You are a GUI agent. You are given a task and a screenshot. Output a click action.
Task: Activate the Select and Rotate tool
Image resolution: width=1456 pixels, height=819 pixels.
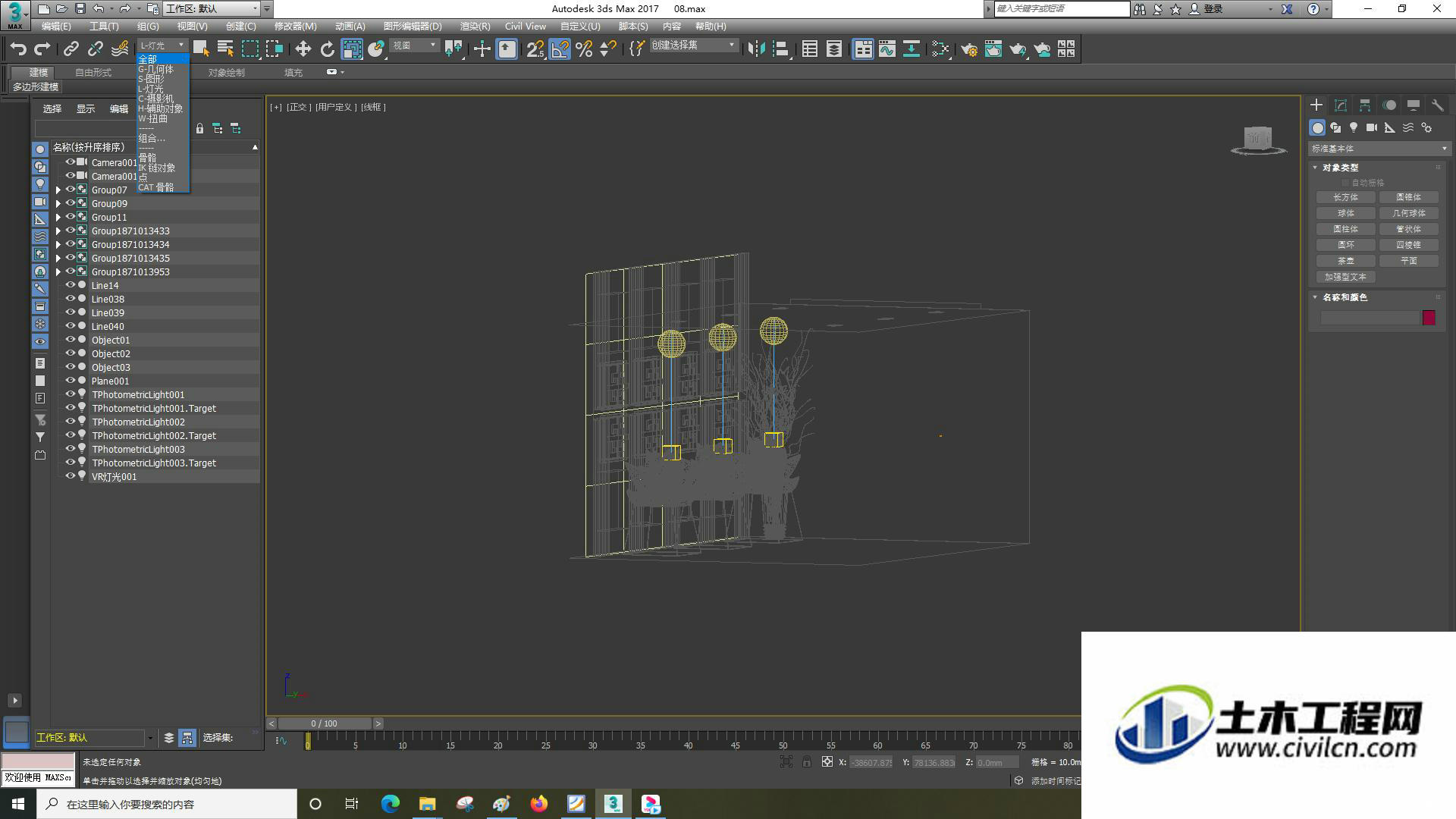pos(328,49)
